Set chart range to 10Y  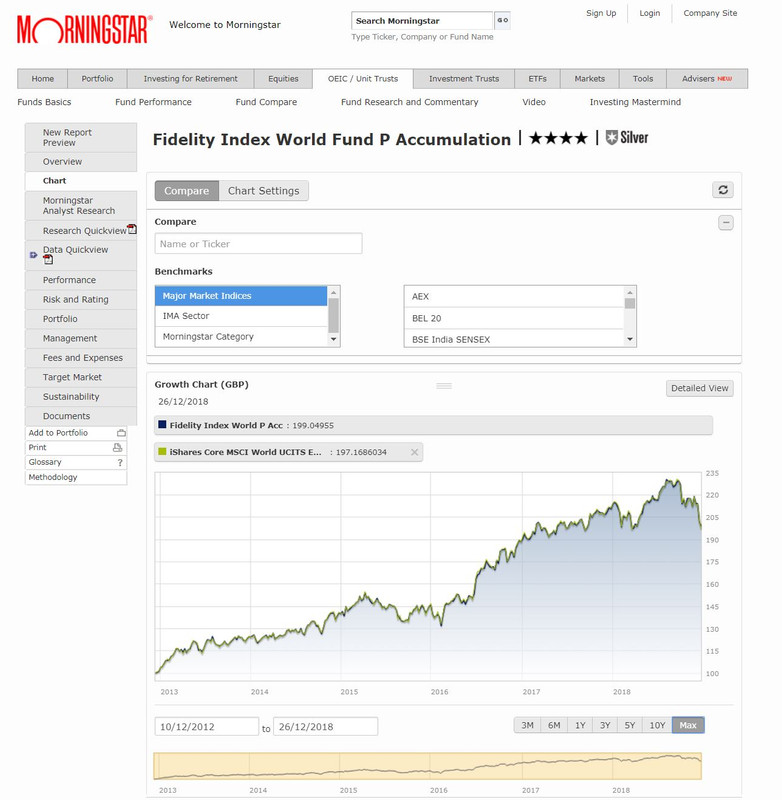coord(658,725)
